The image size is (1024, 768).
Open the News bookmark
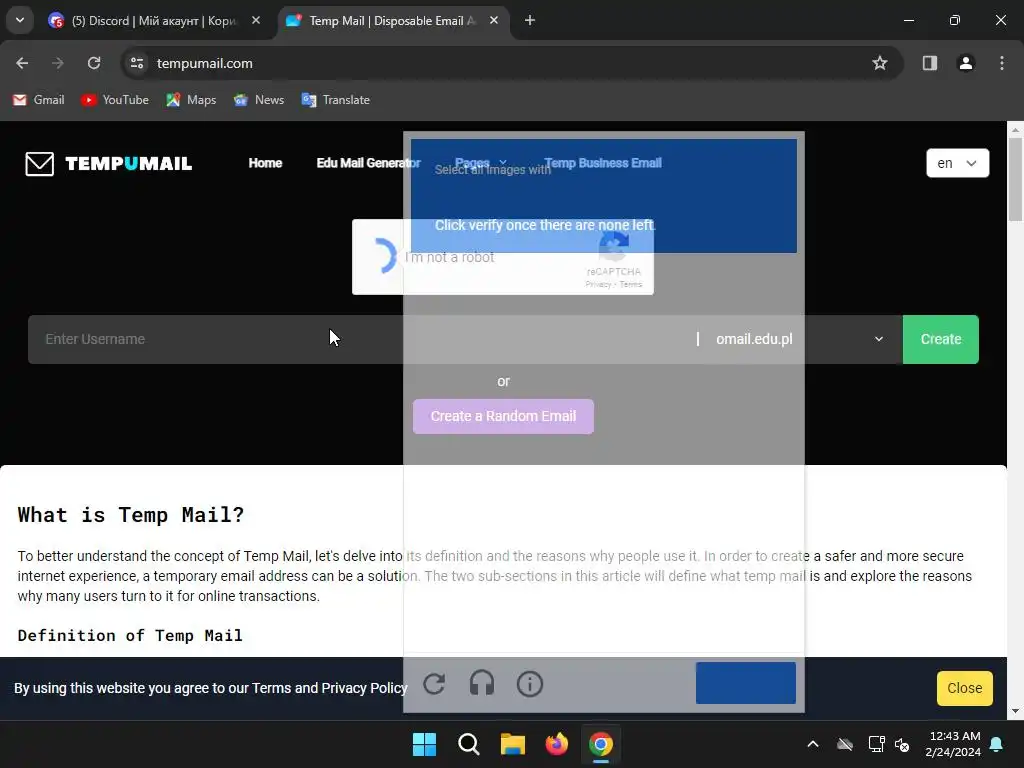click(x=259, y=100)
